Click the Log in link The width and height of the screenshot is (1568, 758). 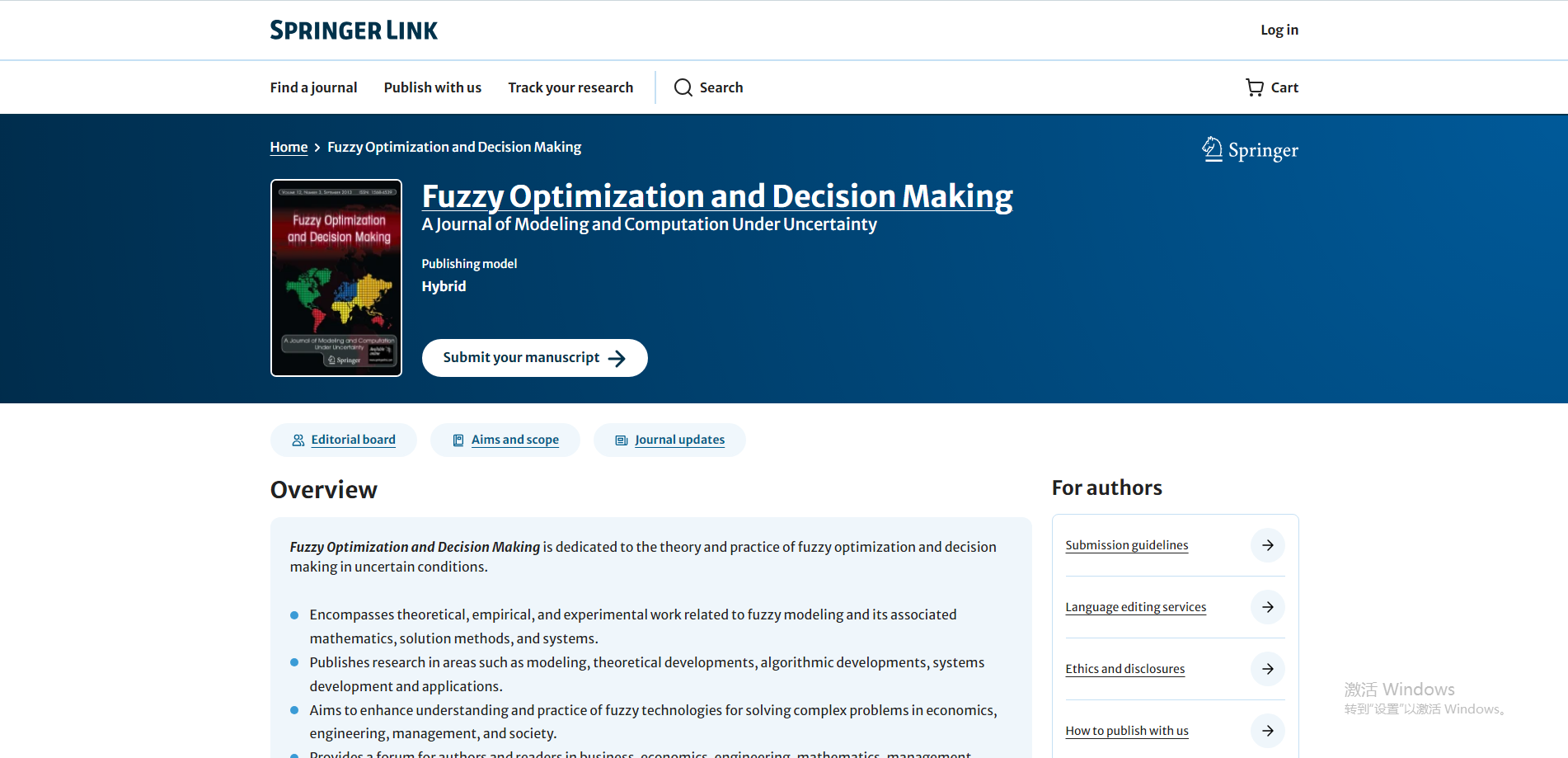click(1279, 30)
